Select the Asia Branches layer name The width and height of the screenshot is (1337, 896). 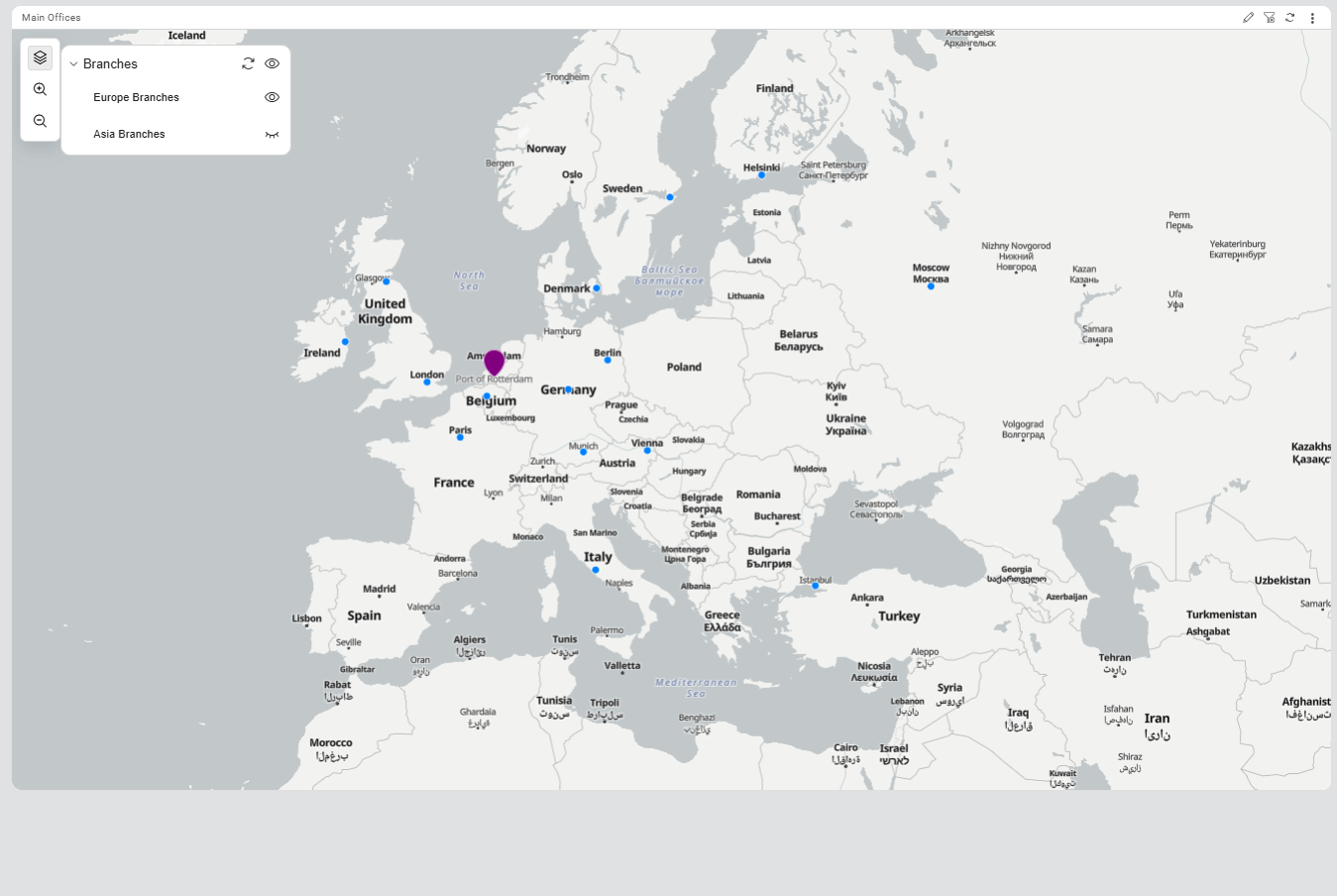pyautogui.click(x=129, y=134)
